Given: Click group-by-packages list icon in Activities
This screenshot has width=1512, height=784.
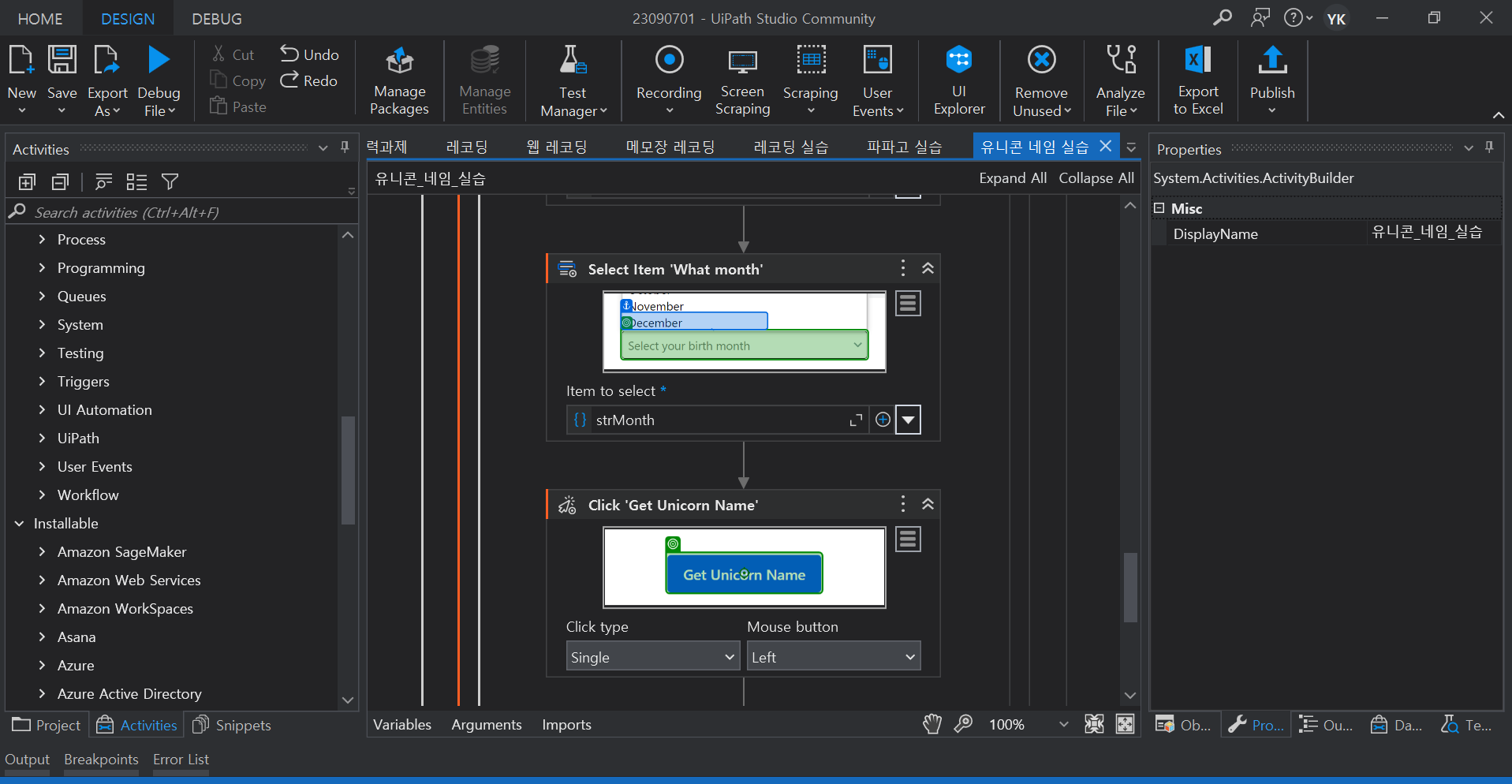Looking at the screenshot, I should coord(136,182).
